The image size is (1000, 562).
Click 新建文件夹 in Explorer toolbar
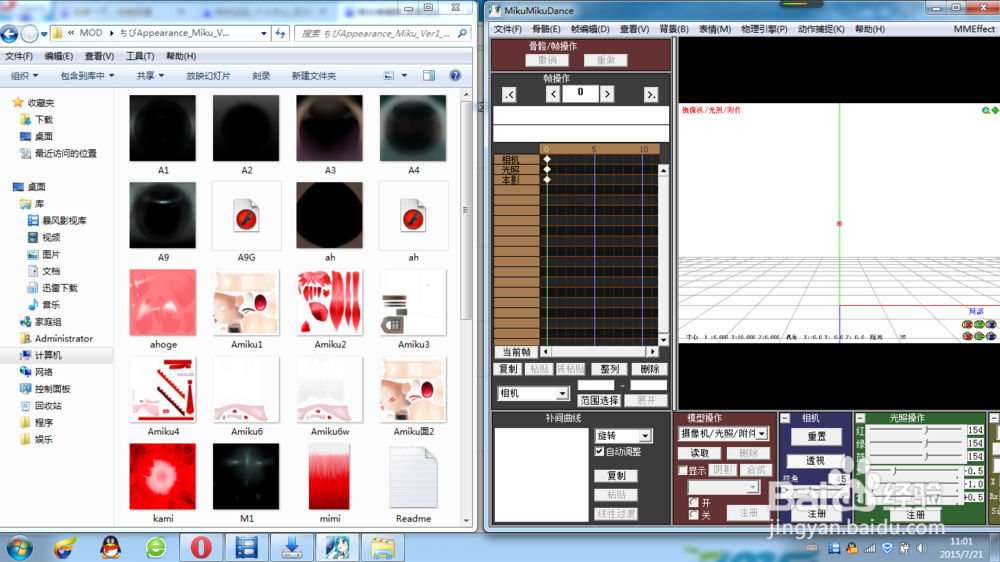pyautogui.click(x=314, y=75)
